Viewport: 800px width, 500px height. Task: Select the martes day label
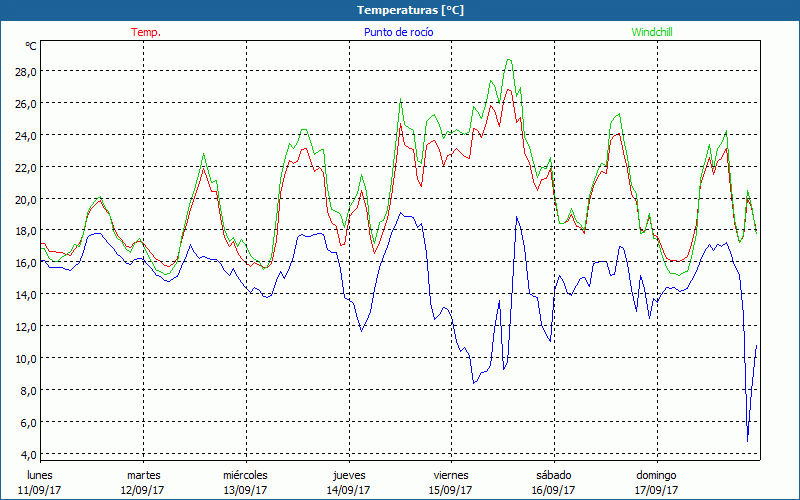point(143,475)
